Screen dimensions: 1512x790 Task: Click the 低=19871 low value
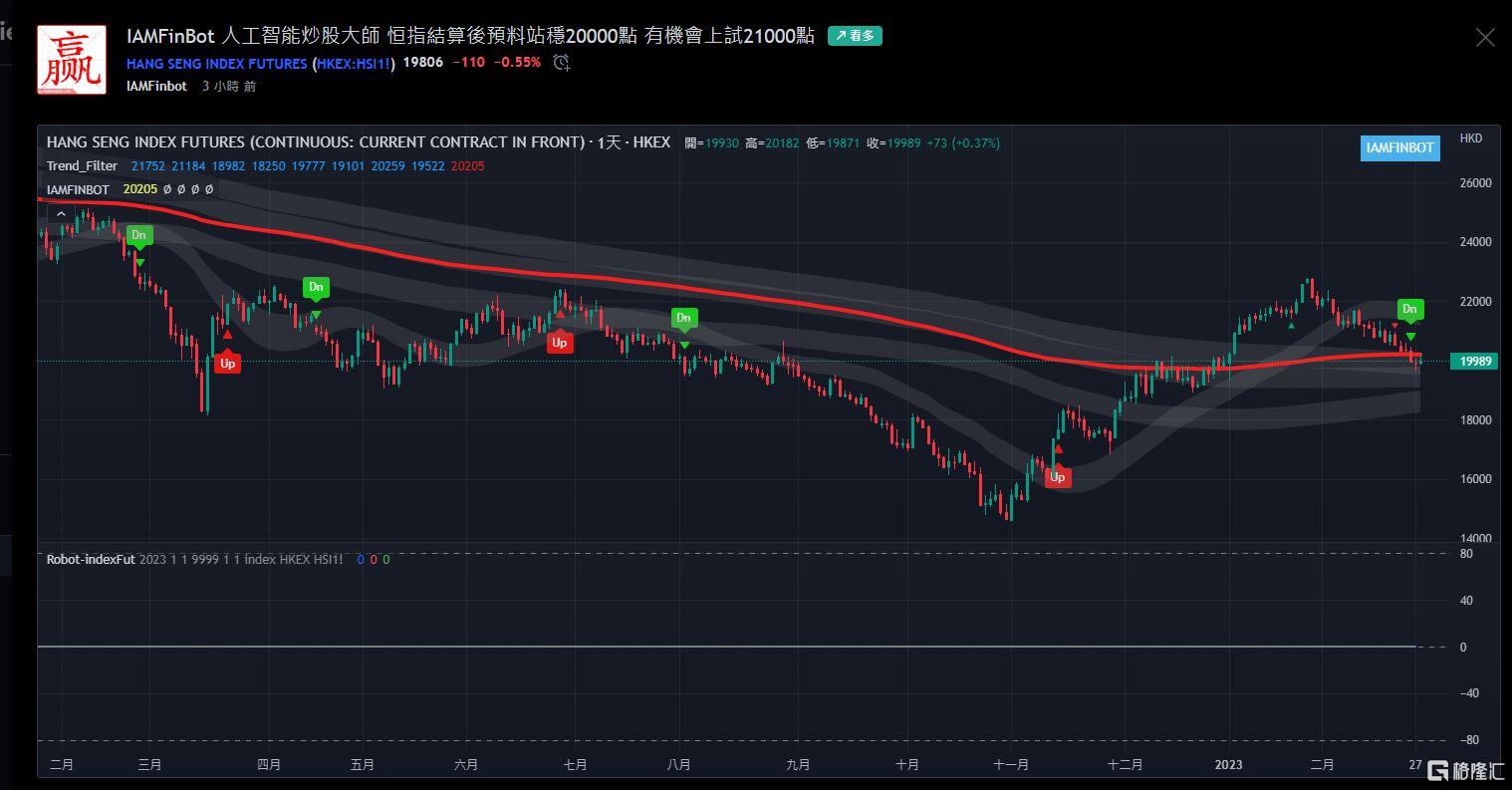coord(833,143)
